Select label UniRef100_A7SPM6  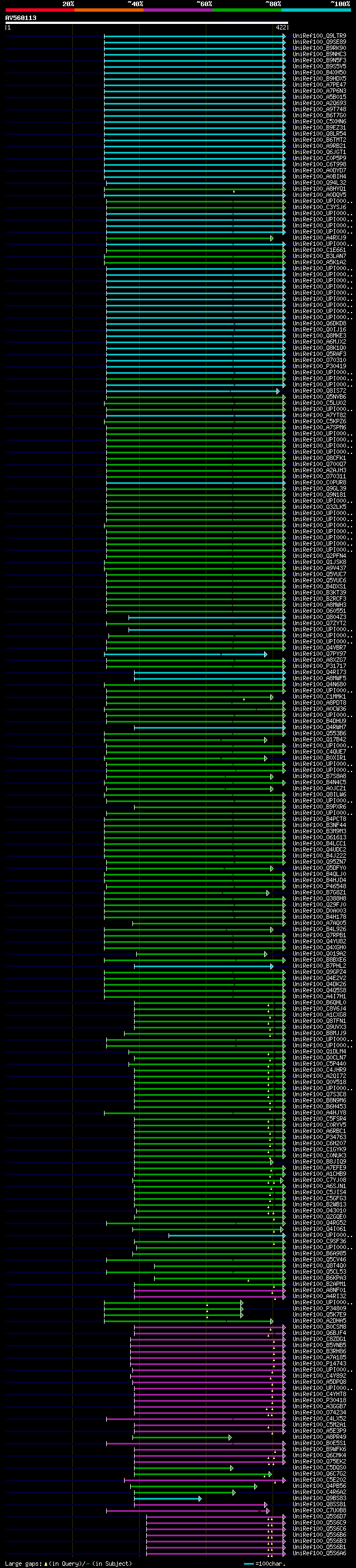pyautogui.click(x=319, y=427)
